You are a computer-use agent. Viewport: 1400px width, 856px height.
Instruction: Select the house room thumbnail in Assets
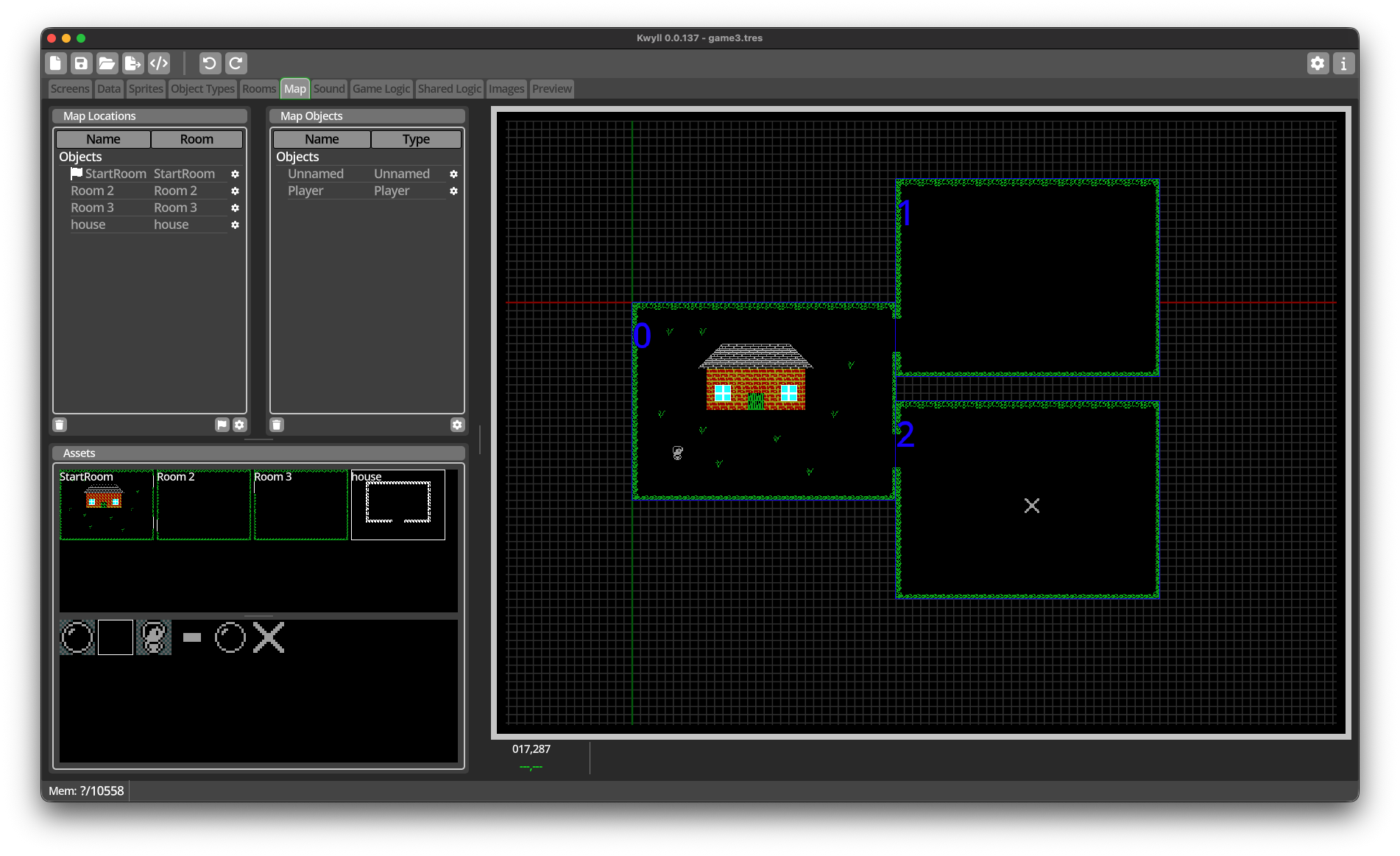pyautogui.click(x=398, y=505)
